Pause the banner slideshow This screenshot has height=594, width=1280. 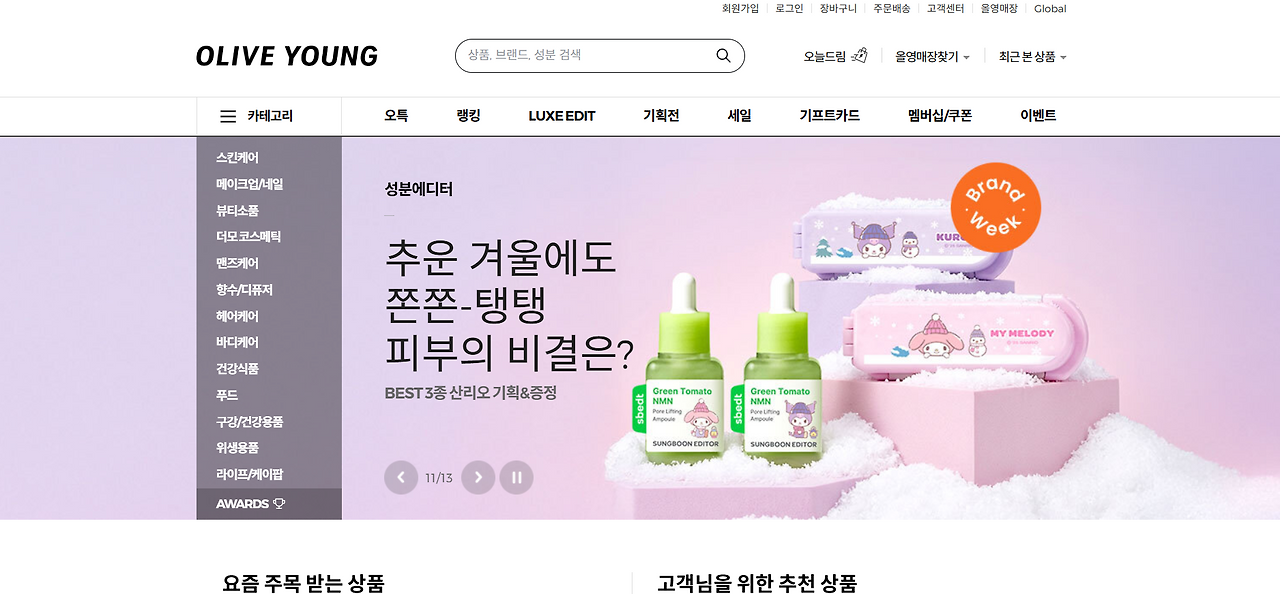516,477
